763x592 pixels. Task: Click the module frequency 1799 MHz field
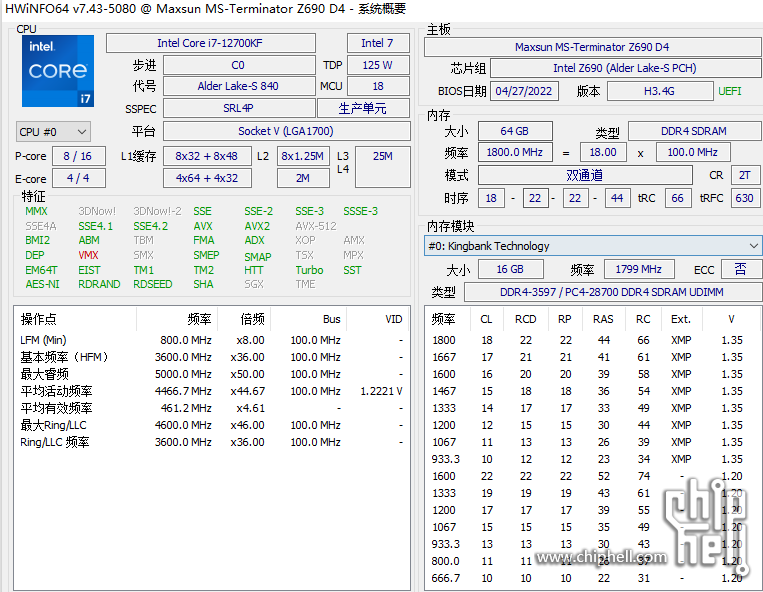pos(639,269)
